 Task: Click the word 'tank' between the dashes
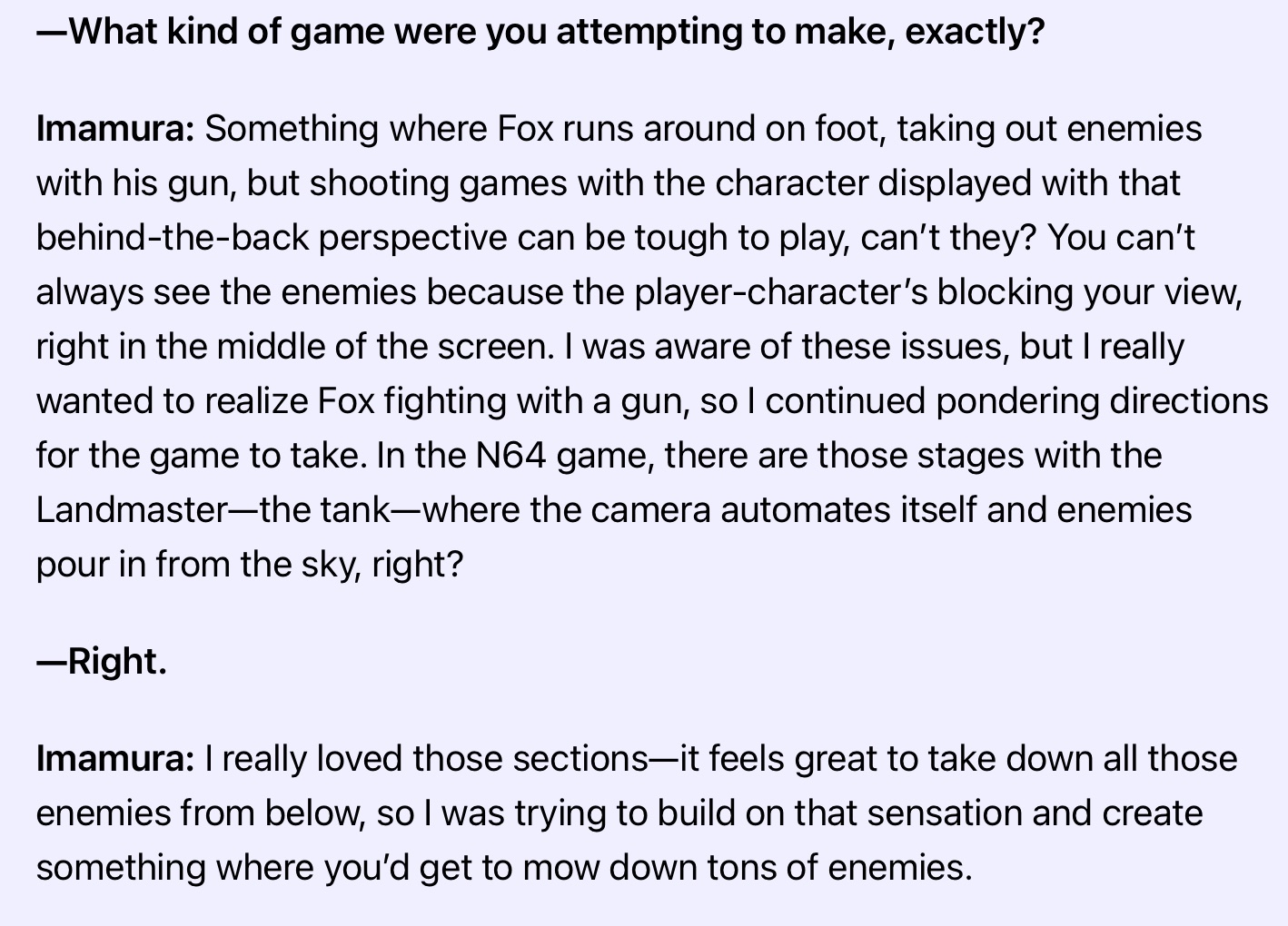355,510
